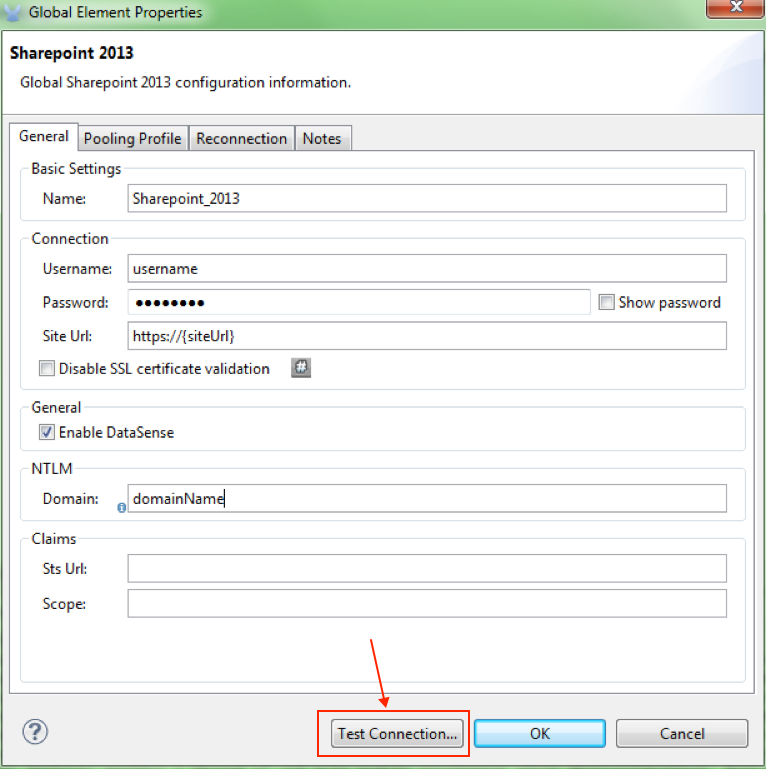The image size is (766, 769).
Task: Close the Global Element Properties dialog
Action: point(735,8)
